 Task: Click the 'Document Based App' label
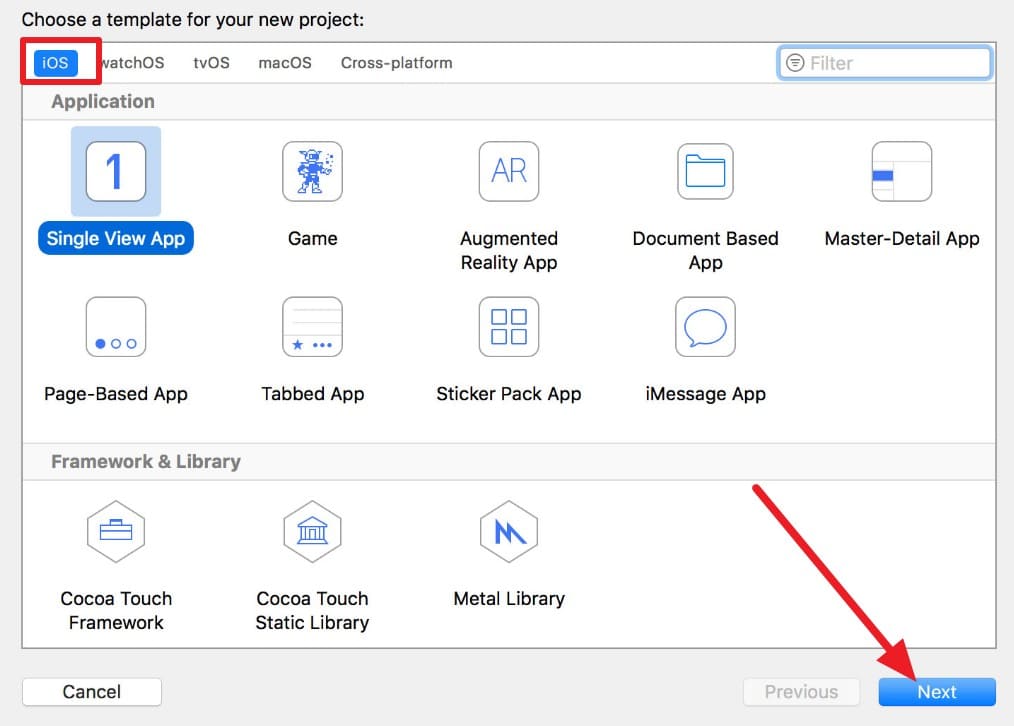coord(706,250)
